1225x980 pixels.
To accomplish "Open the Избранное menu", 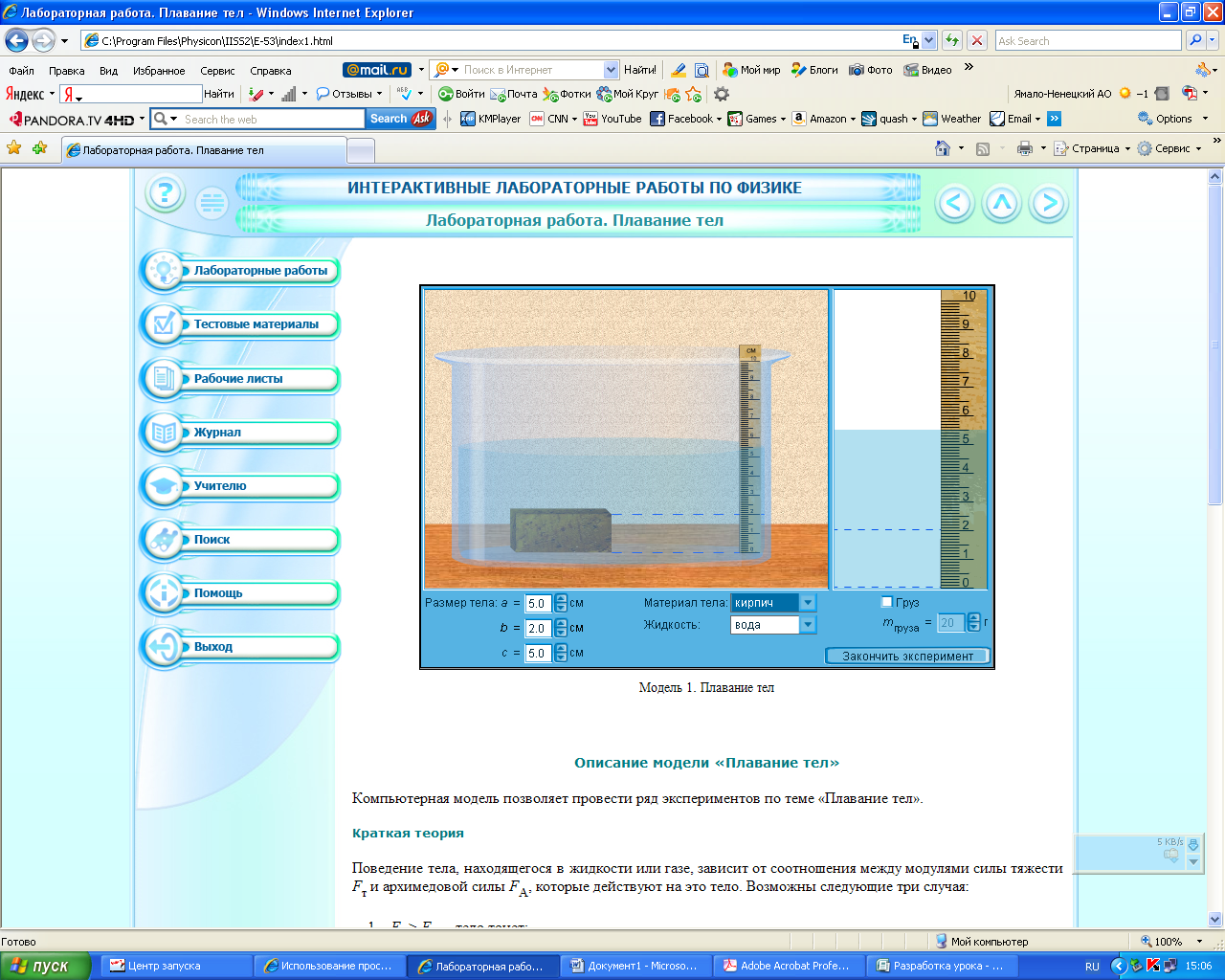I will [x=159, y=71].
